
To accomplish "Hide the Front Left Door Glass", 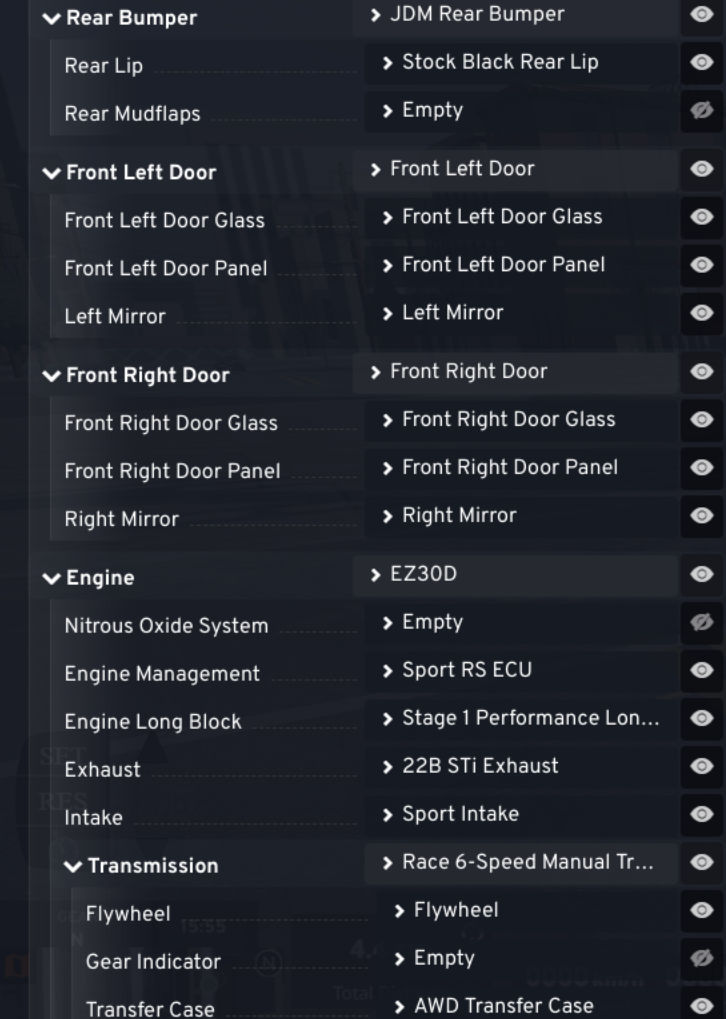I will coord(701,216).
